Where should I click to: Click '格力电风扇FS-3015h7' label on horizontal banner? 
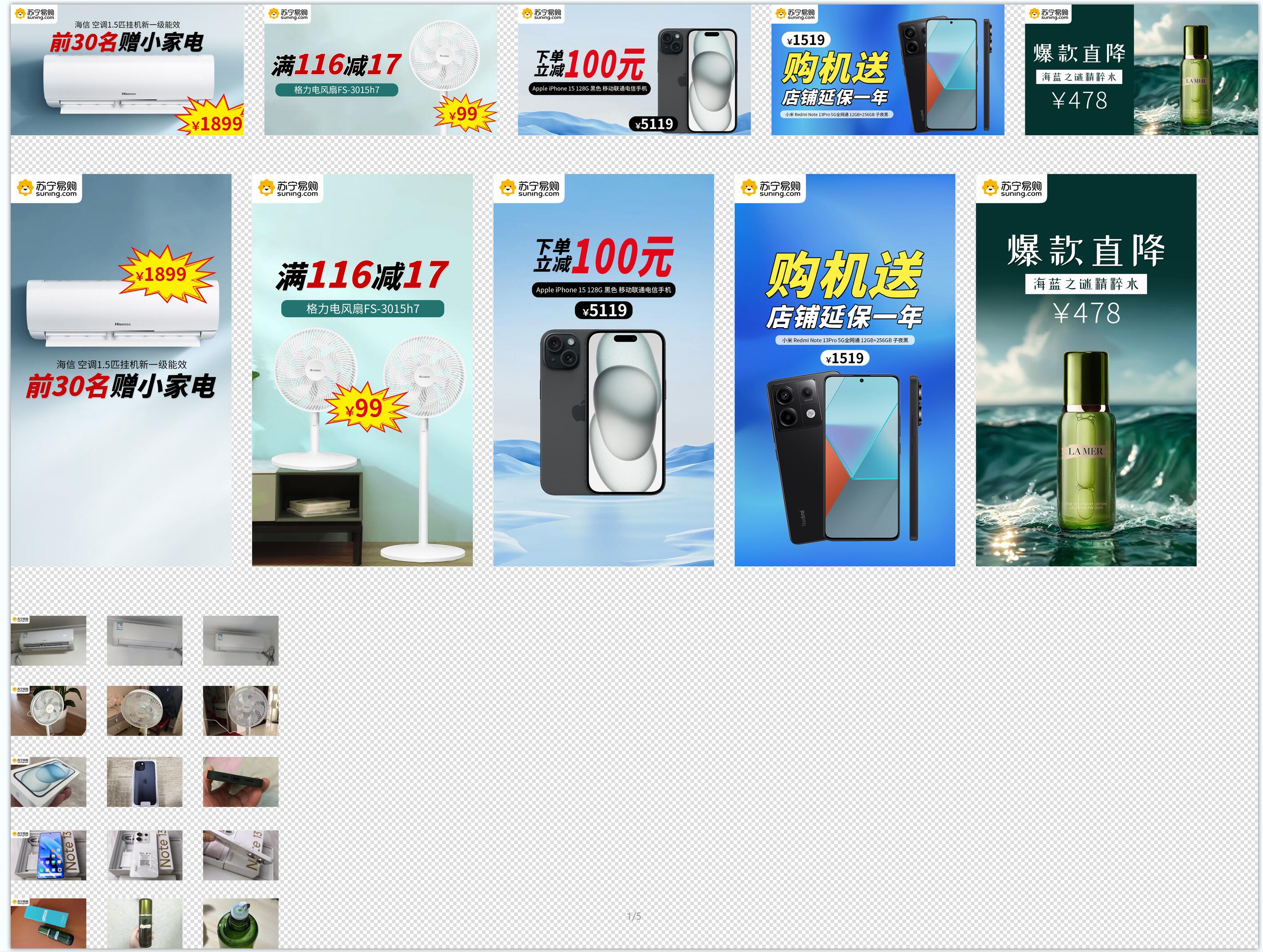(x=336, y=89)
